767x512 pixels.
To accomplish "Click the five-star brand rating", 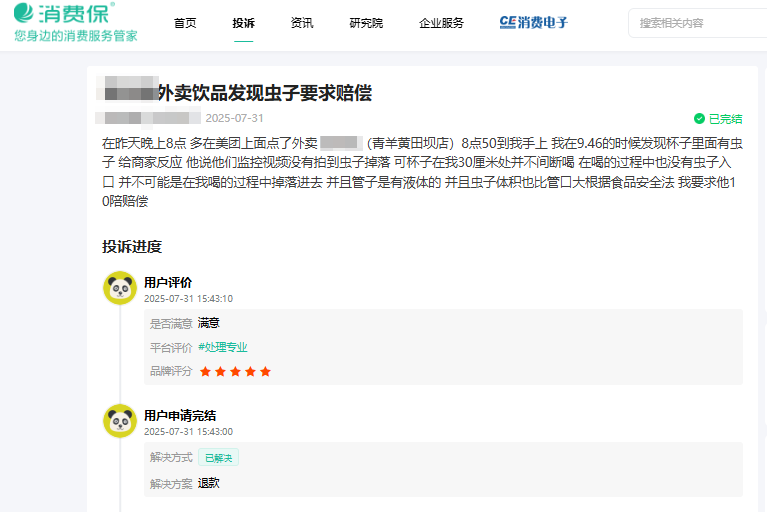I will [x=235, y=371].
